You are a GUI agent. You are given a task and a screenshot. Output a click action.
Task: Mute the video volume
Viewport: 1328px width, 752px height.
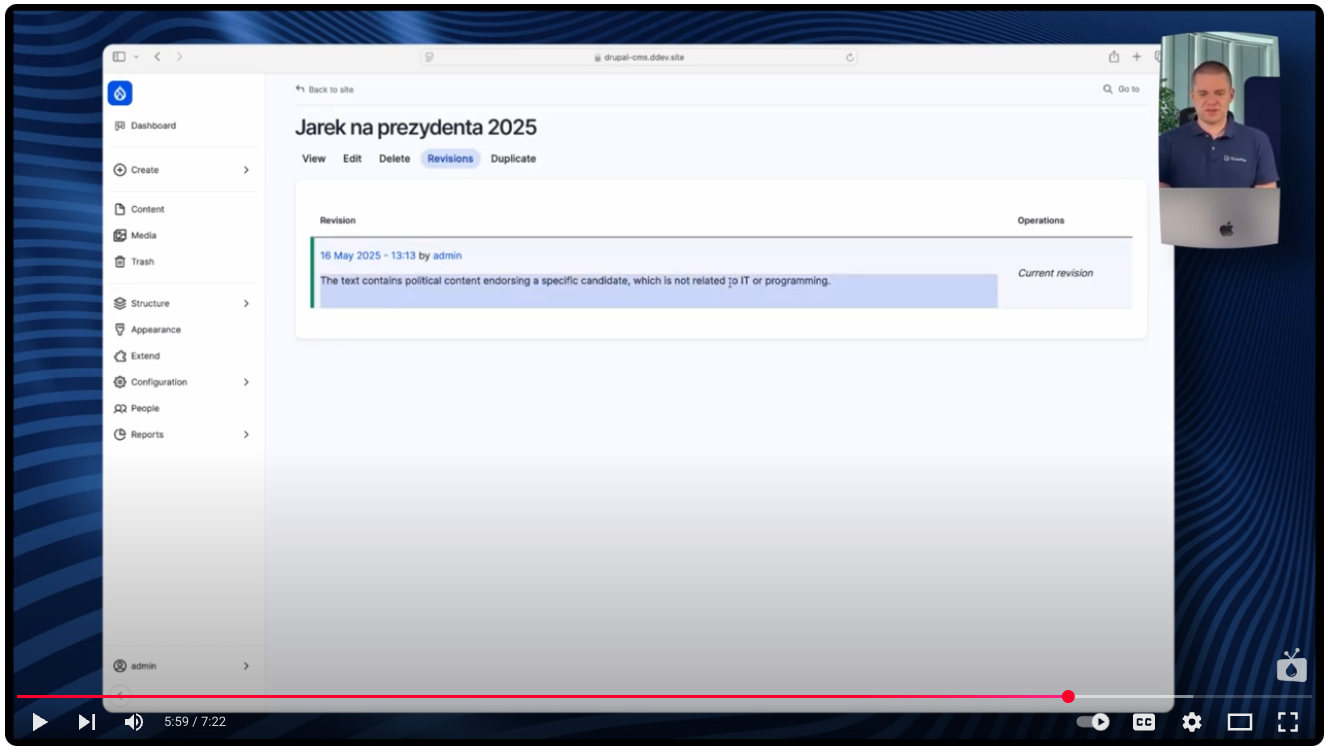133,721
